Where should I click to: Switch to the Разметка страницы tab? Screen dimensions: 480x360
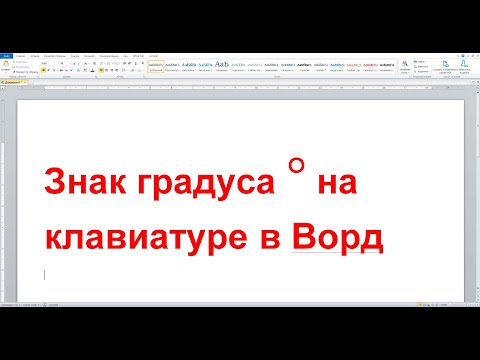pos(55,56)
